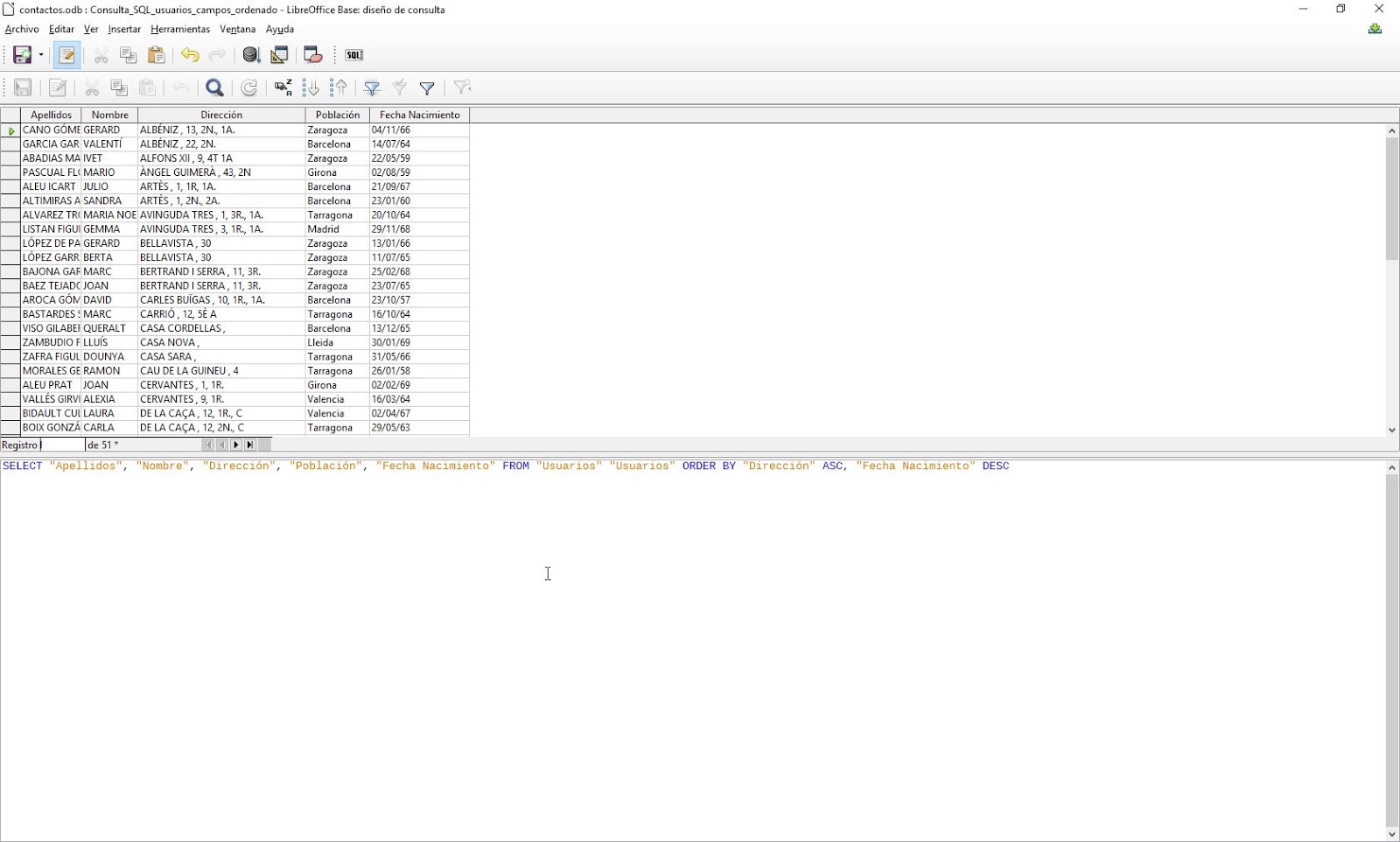Run the SQL query
The height and width of the screenshot is (842, 1400).
pos(252,54)
